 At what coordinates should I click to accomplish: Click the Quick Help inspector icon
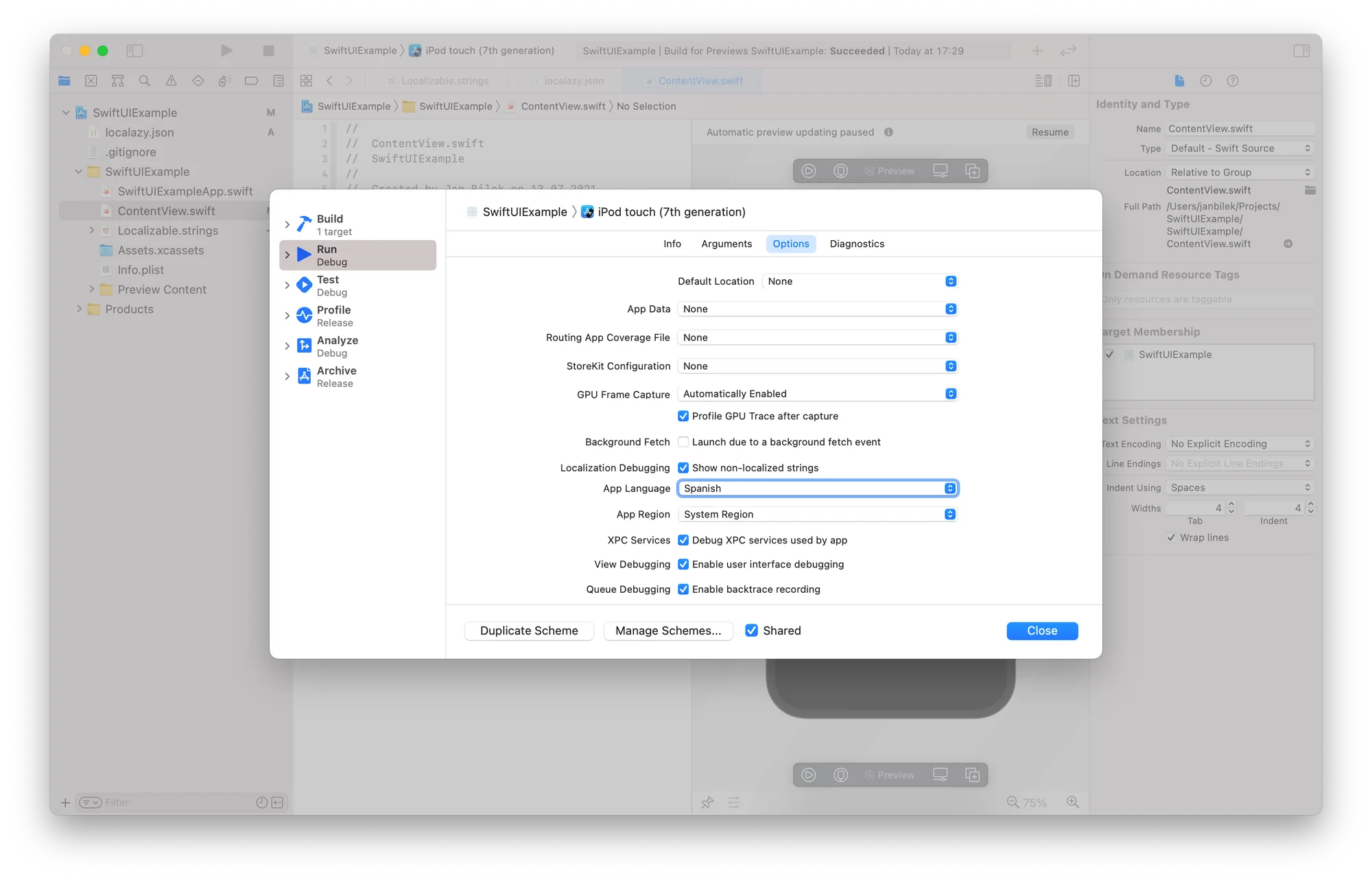click(x=1233, y=81)
